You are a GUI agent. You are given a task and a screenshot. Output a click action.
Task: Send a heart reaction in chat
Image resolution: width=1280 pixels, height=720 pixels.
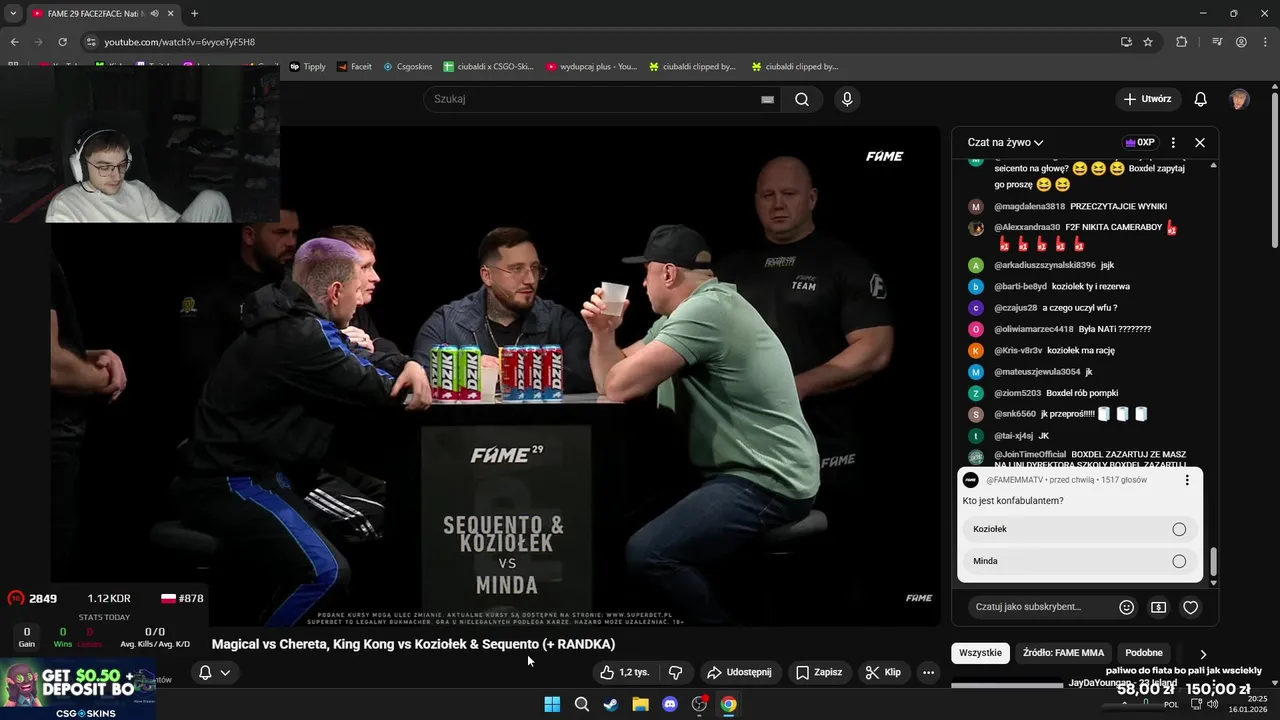1191,607
